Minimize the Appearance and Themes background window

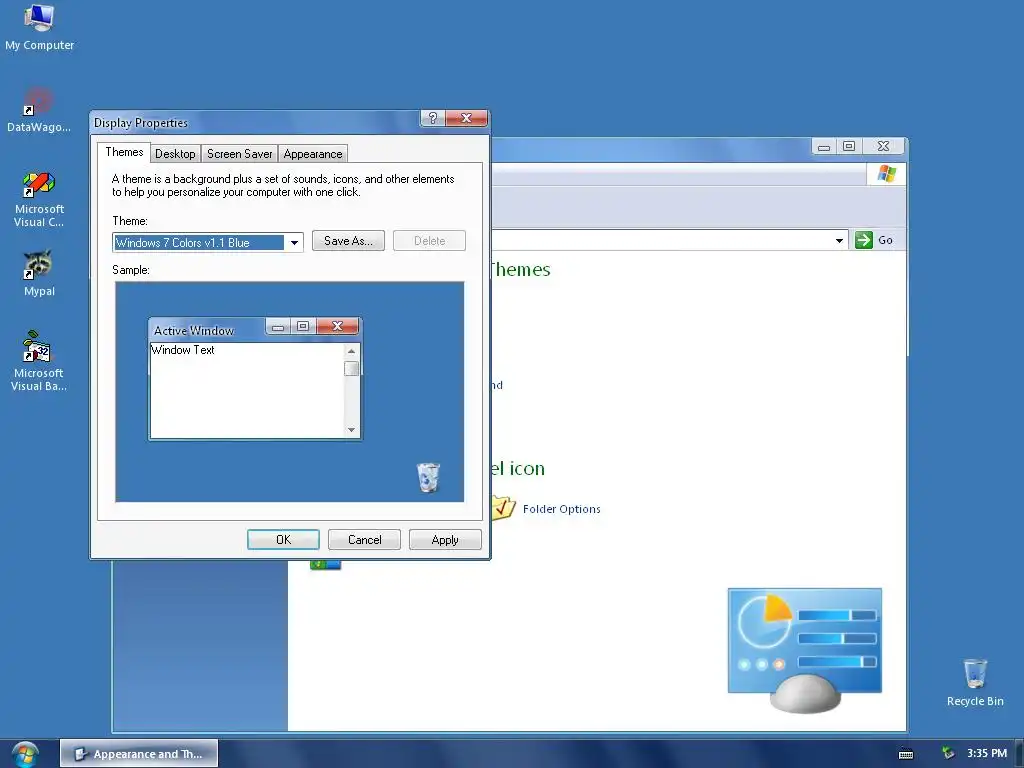tap(824, 146)
